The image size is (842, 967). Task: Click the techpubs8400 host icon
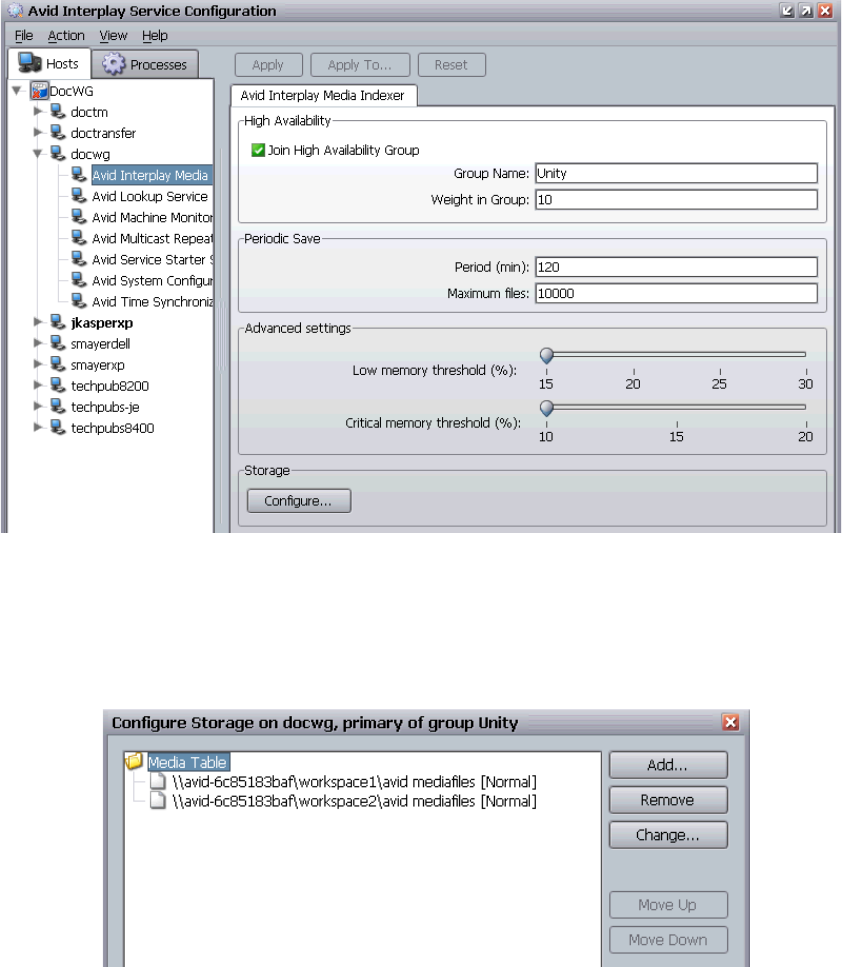(58, 427)
